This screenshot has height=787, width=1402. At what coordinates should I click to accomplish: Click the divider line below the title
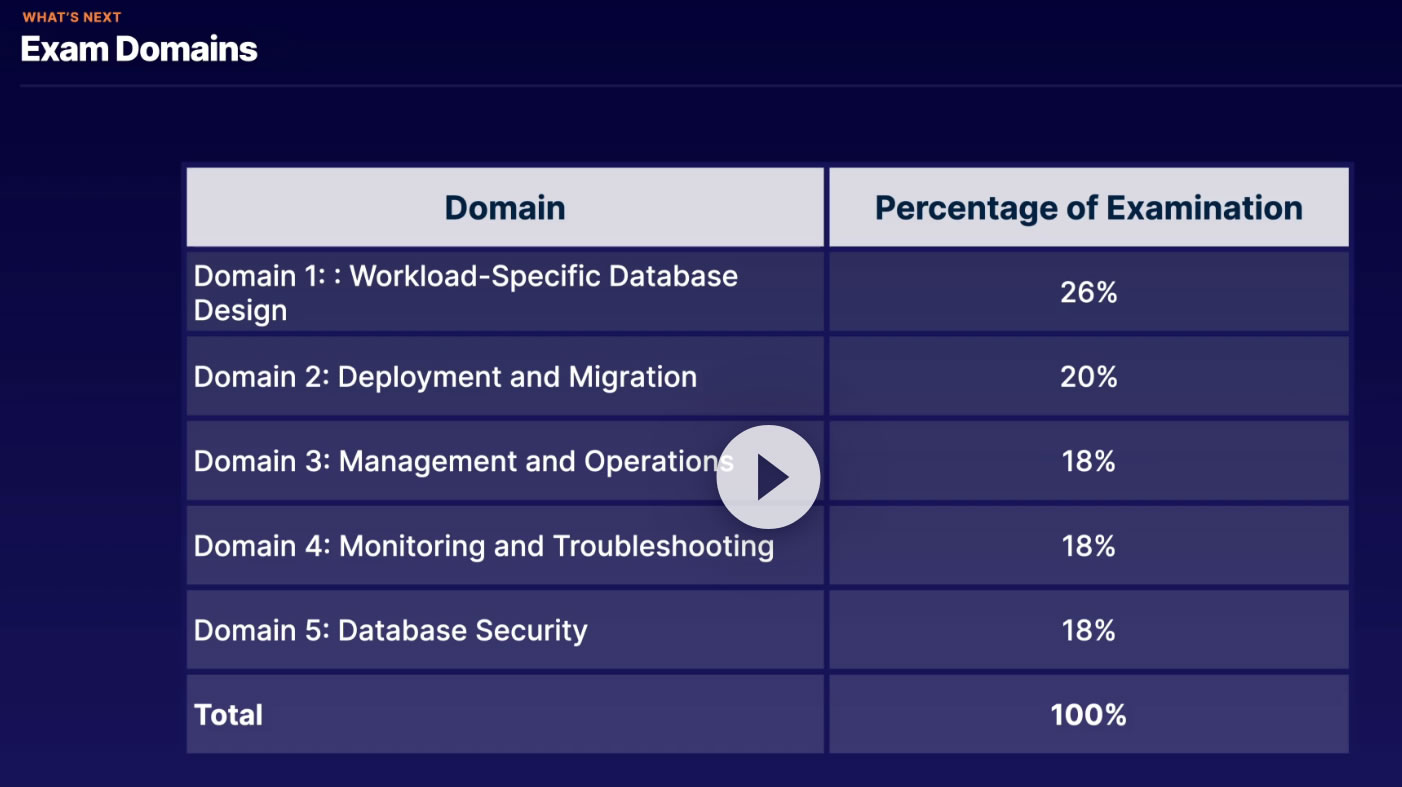pyautogui.click(x=700, y=86)
